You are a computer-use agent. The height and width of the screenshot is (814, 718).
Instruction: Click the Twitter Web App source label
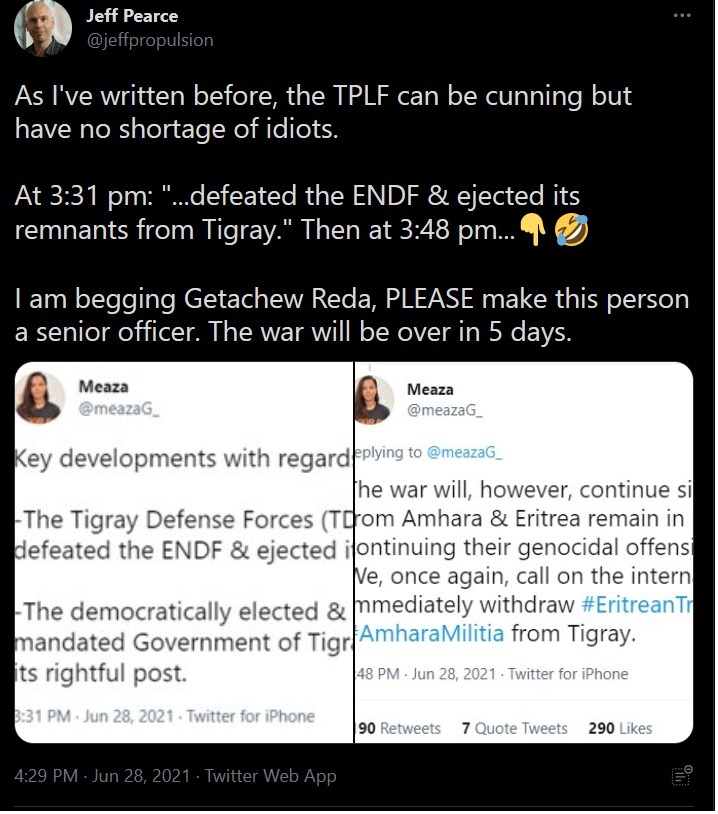click(271, 776)
